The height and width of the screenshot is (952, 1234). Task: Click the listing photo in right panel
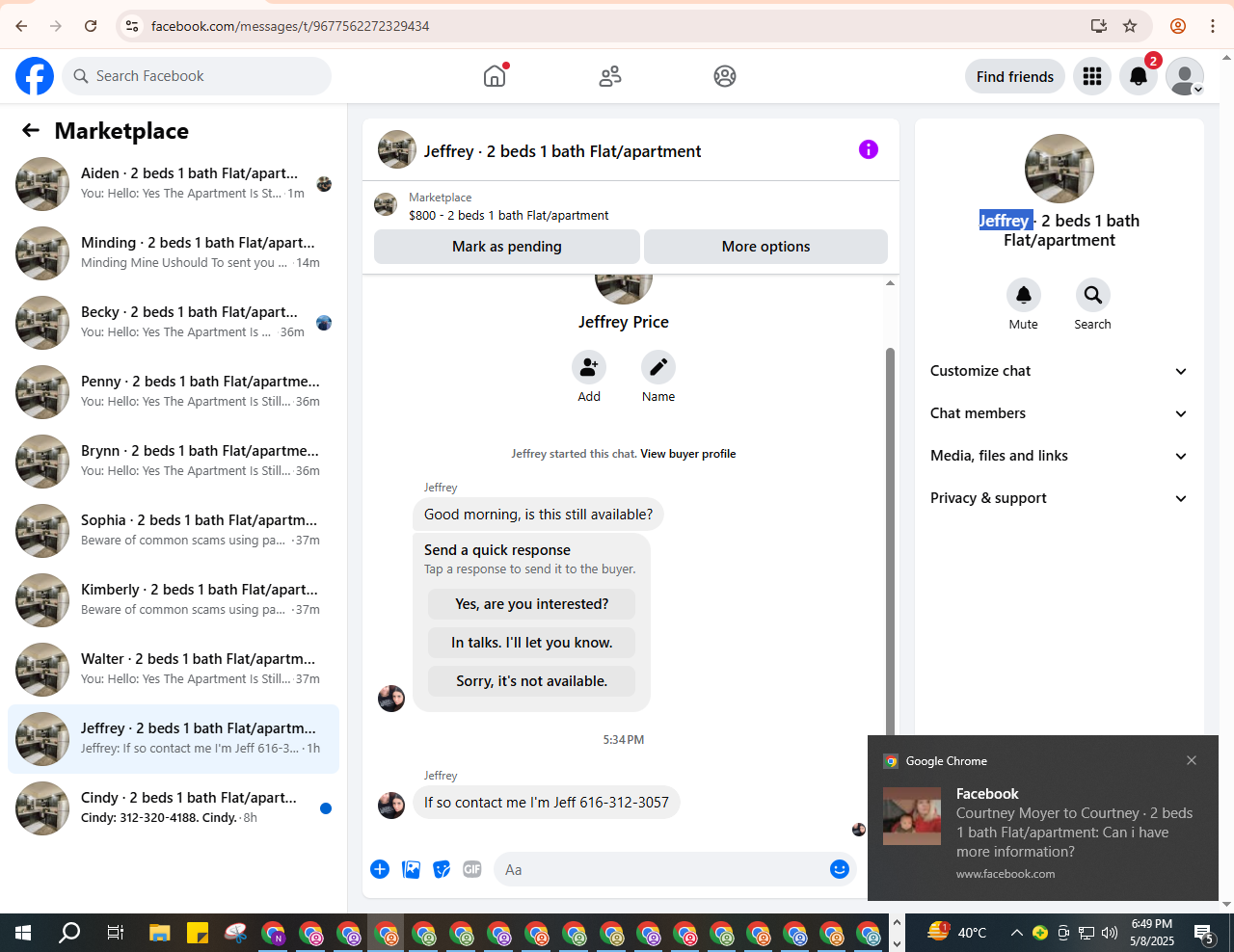coord(1060,169)
